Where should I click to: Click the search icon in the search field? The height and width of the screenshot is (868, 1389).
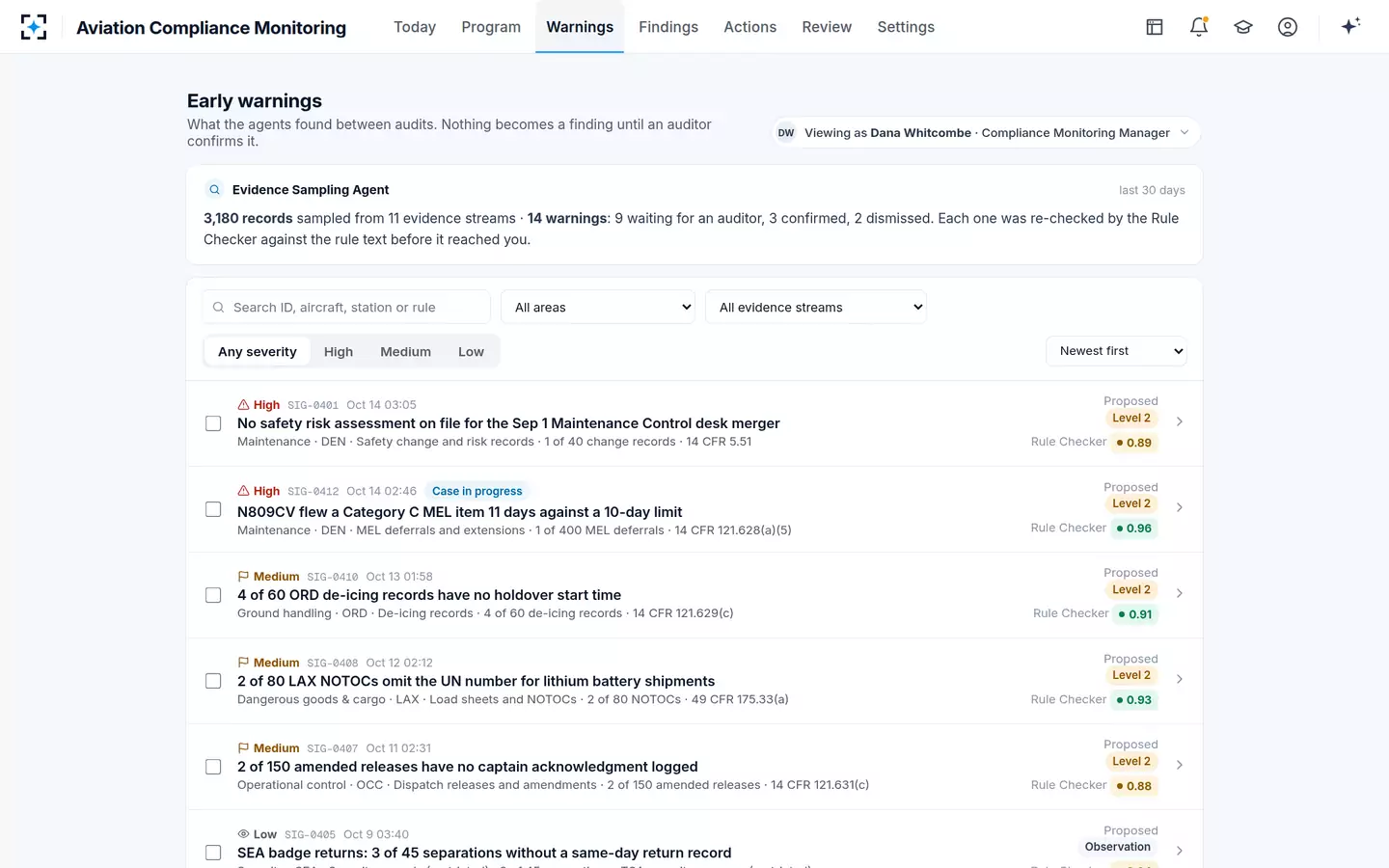218,308
